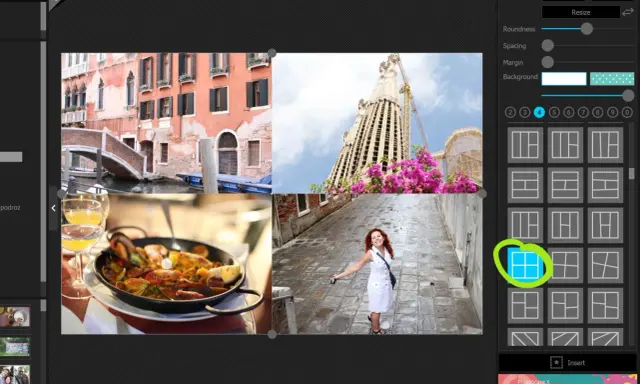The image size is (640, 384).
Task: Click the star frame icon beside Insert
Action: click(556, 362)
